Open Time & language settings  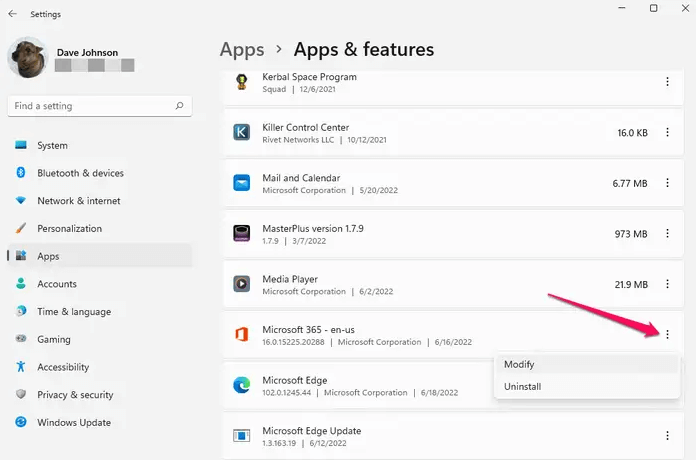(x=99, y=311)
